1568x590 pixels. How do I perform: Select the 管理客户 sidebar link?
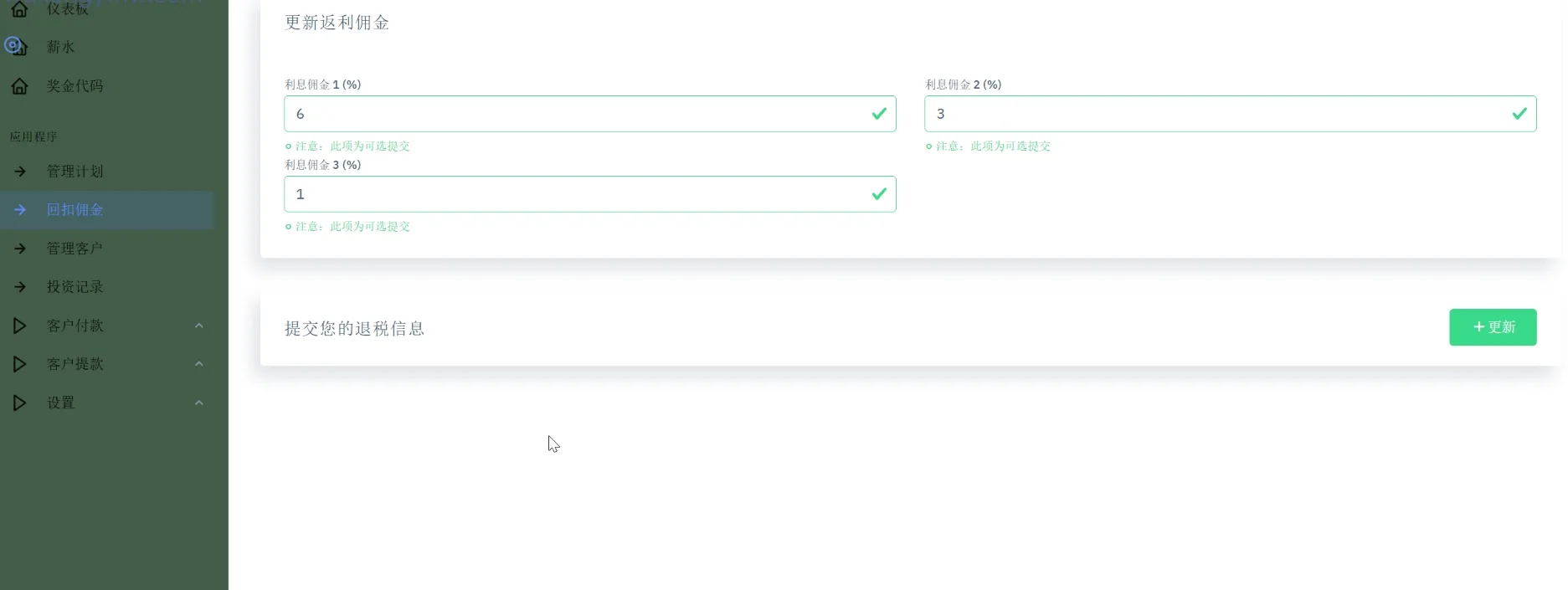(x=75, y=249)
